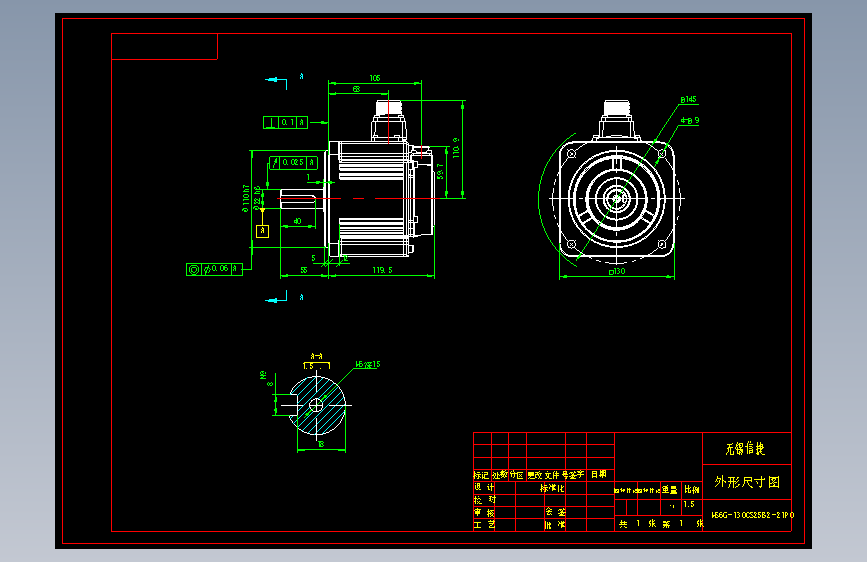The width and height of the screenshot is (867, 562).
Task: Select the 55 shaft length dimension
Action: [x=304, y=270]
